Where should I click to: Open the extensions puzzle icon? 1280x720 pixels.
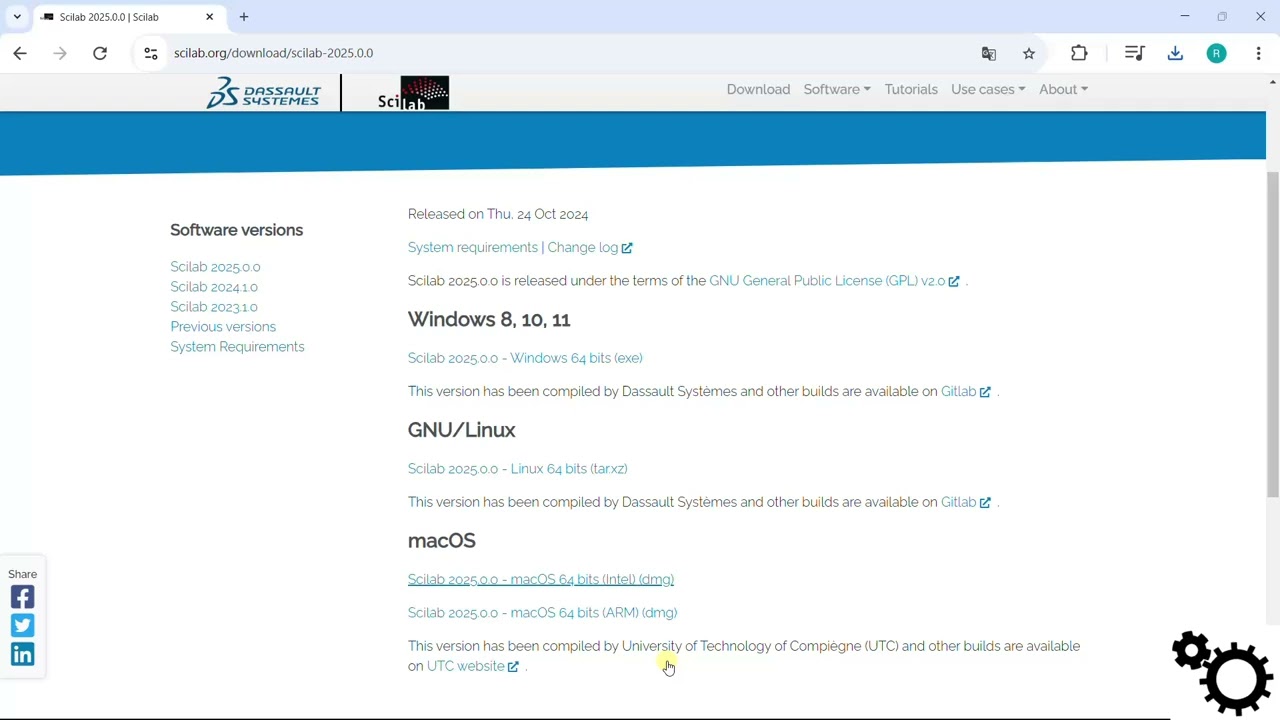pos(1079,53)
